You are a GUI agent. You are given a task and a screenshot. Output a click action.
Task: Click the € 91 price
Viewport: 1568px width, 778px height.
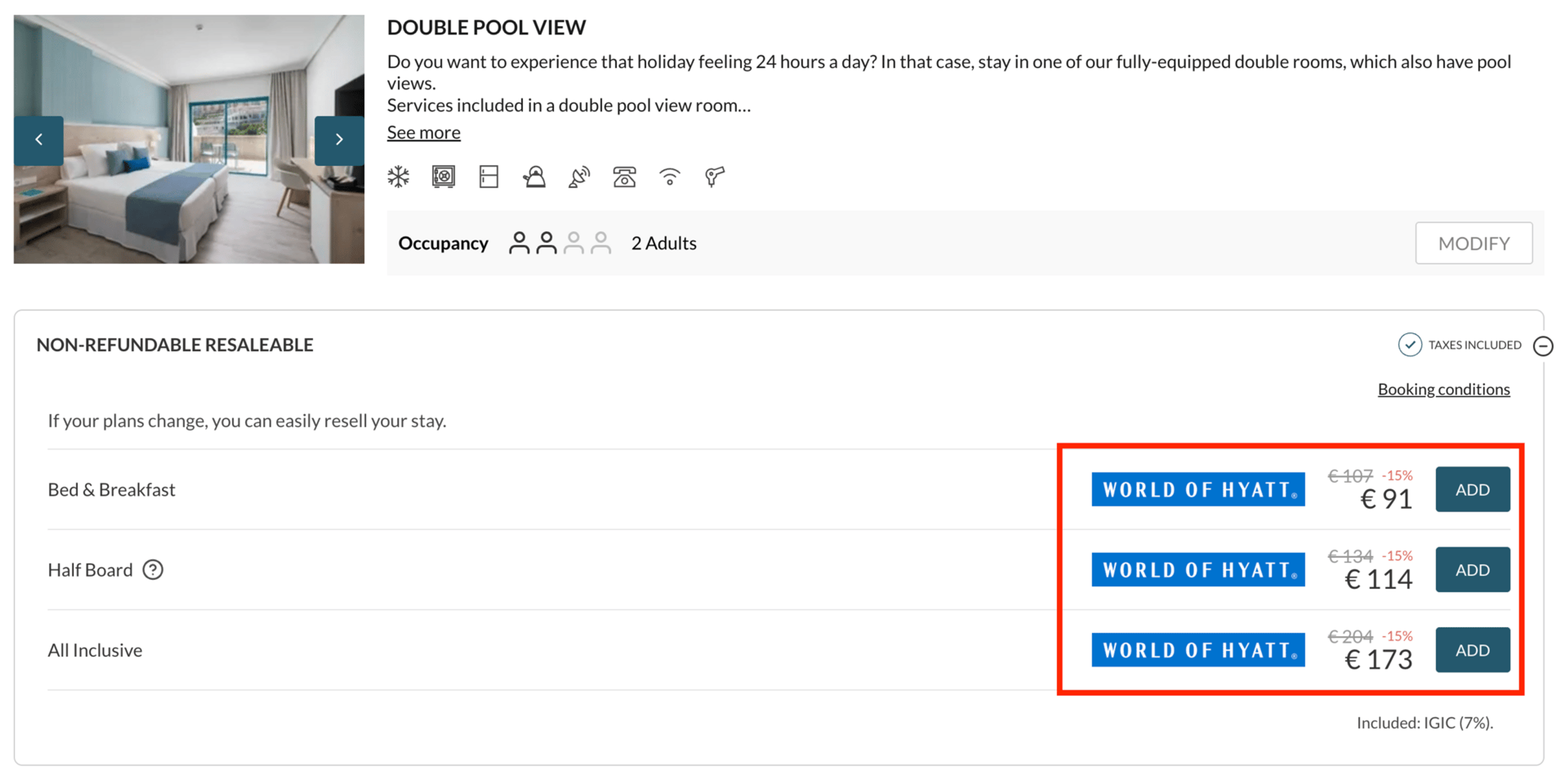click(x=1386, y=499)
